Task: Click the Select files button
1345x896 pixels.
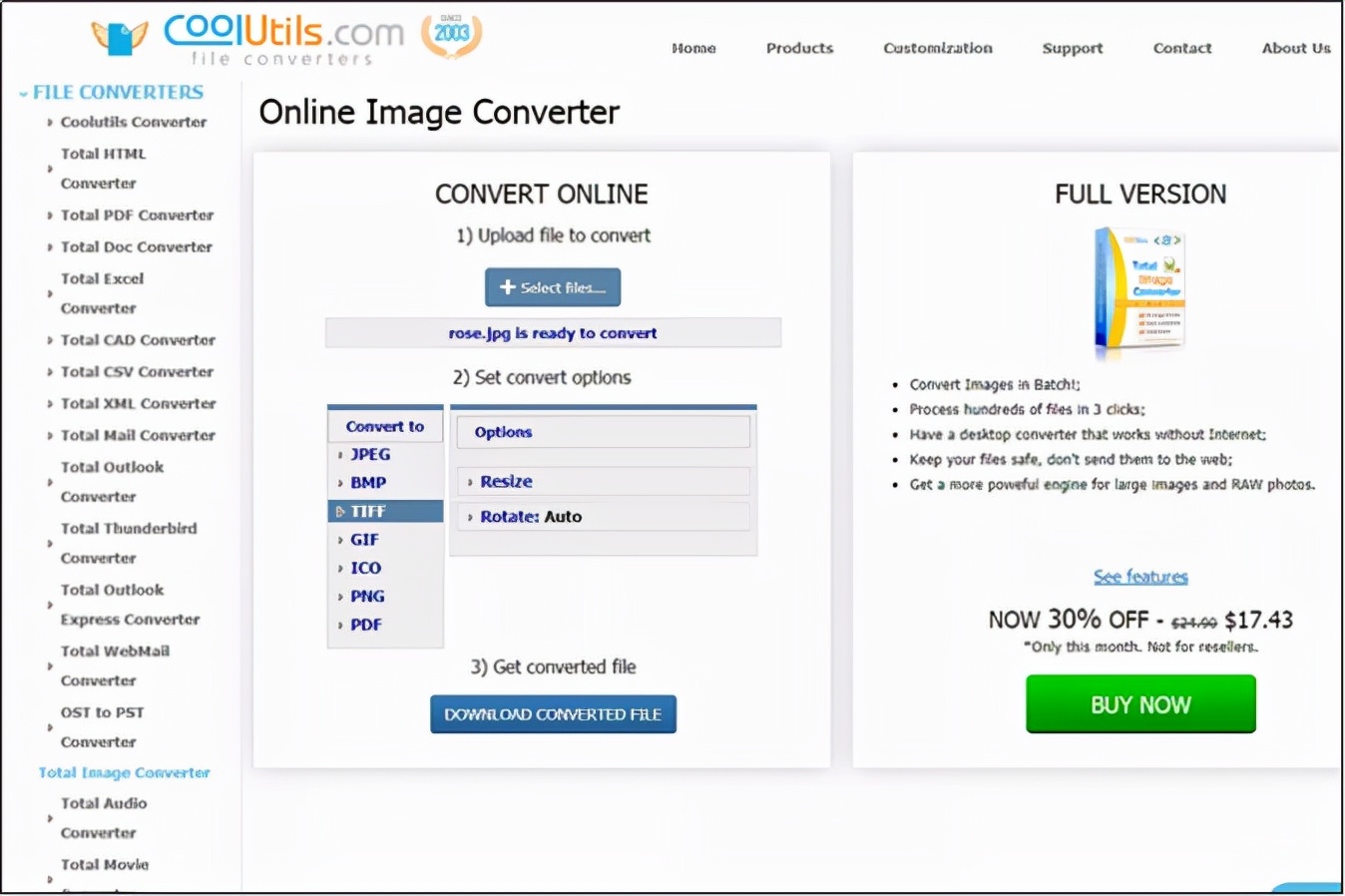Action: 553,287
